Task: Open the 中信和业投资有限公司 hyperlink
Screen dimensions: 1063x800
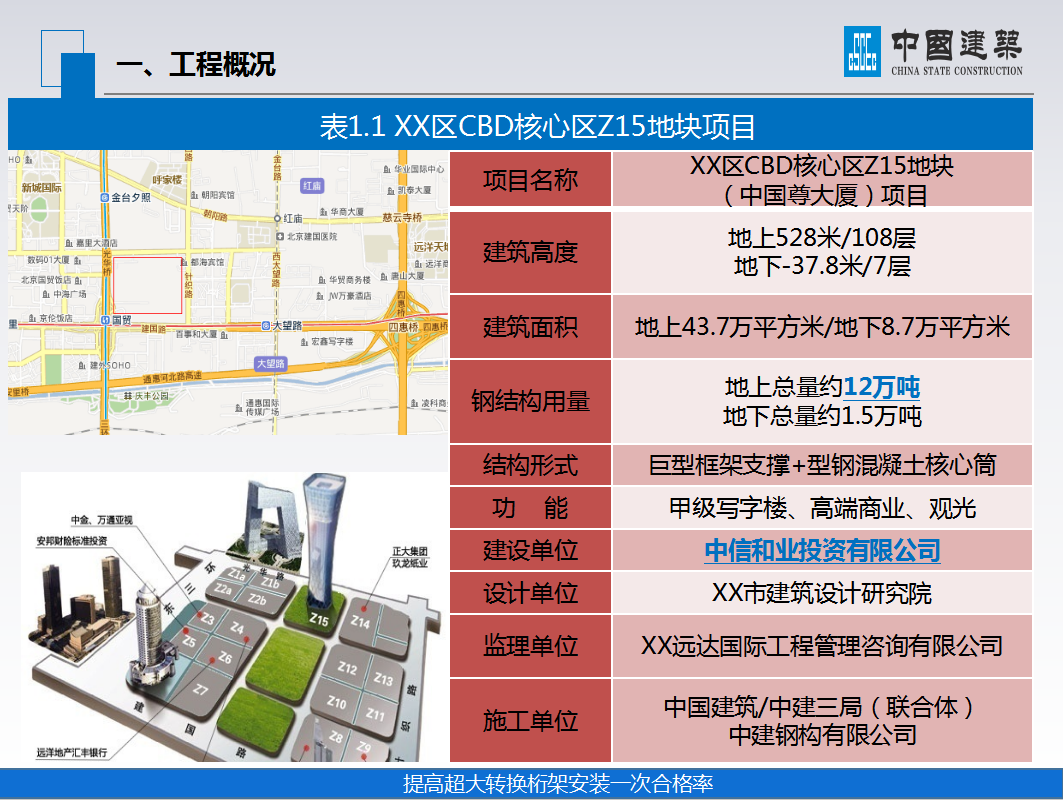Action: tap(822, 551)
